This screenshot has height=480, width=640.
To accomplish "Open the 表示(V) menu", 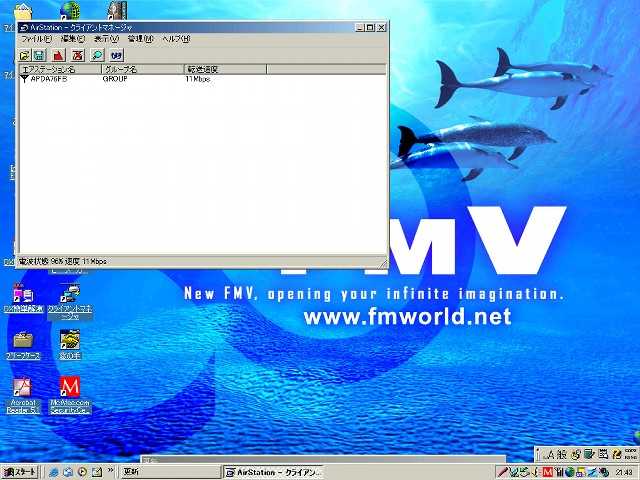I will [x=106, y=39].
